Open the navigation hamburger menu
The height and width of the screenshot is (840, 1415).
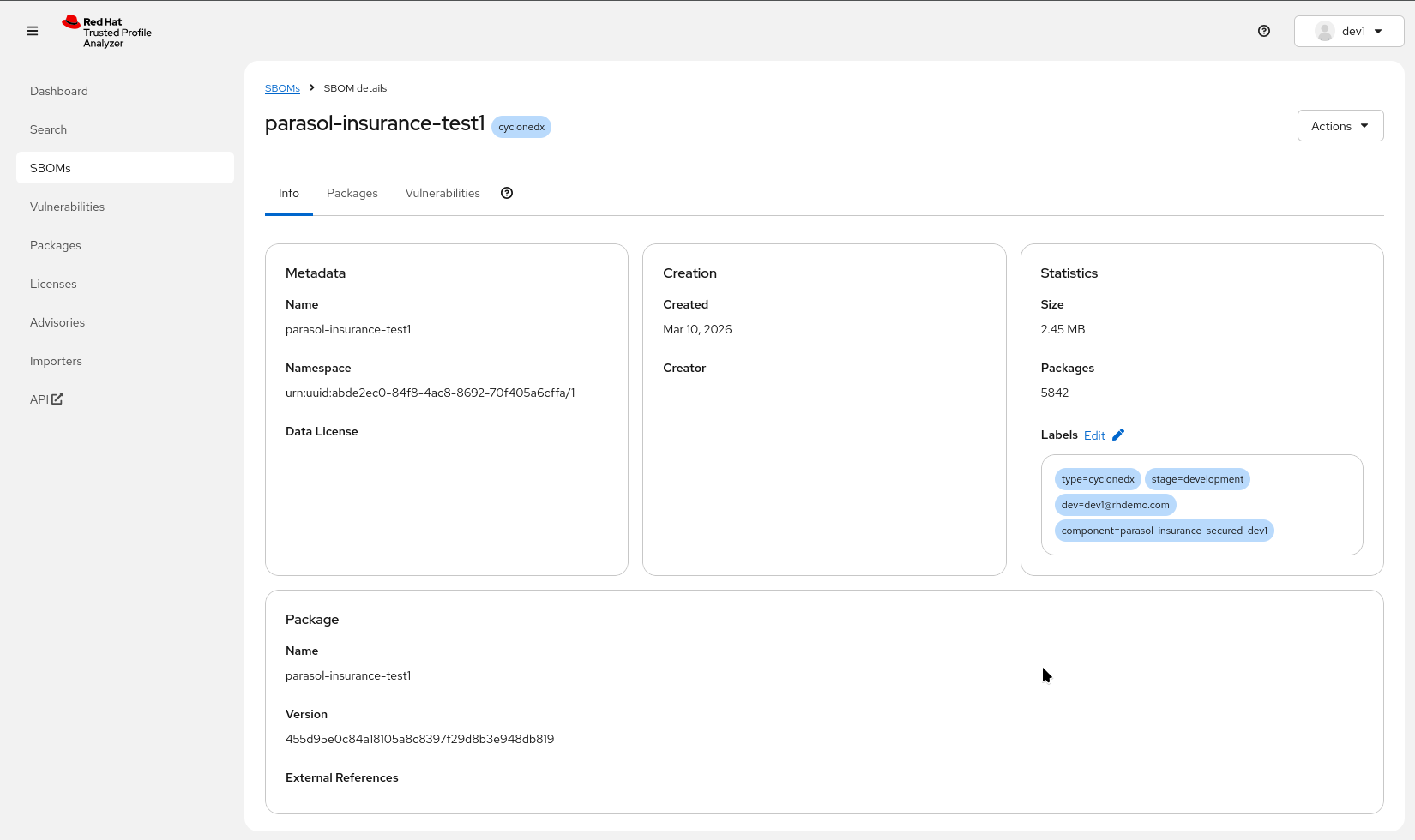(x=32, y=31)
